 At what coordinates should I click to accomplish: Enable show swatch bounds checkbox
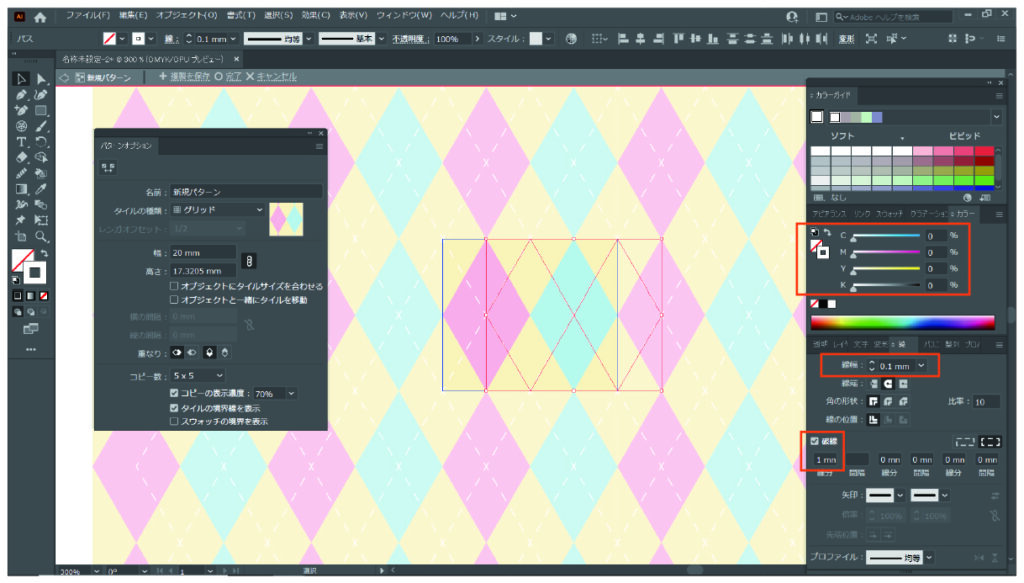174,422
